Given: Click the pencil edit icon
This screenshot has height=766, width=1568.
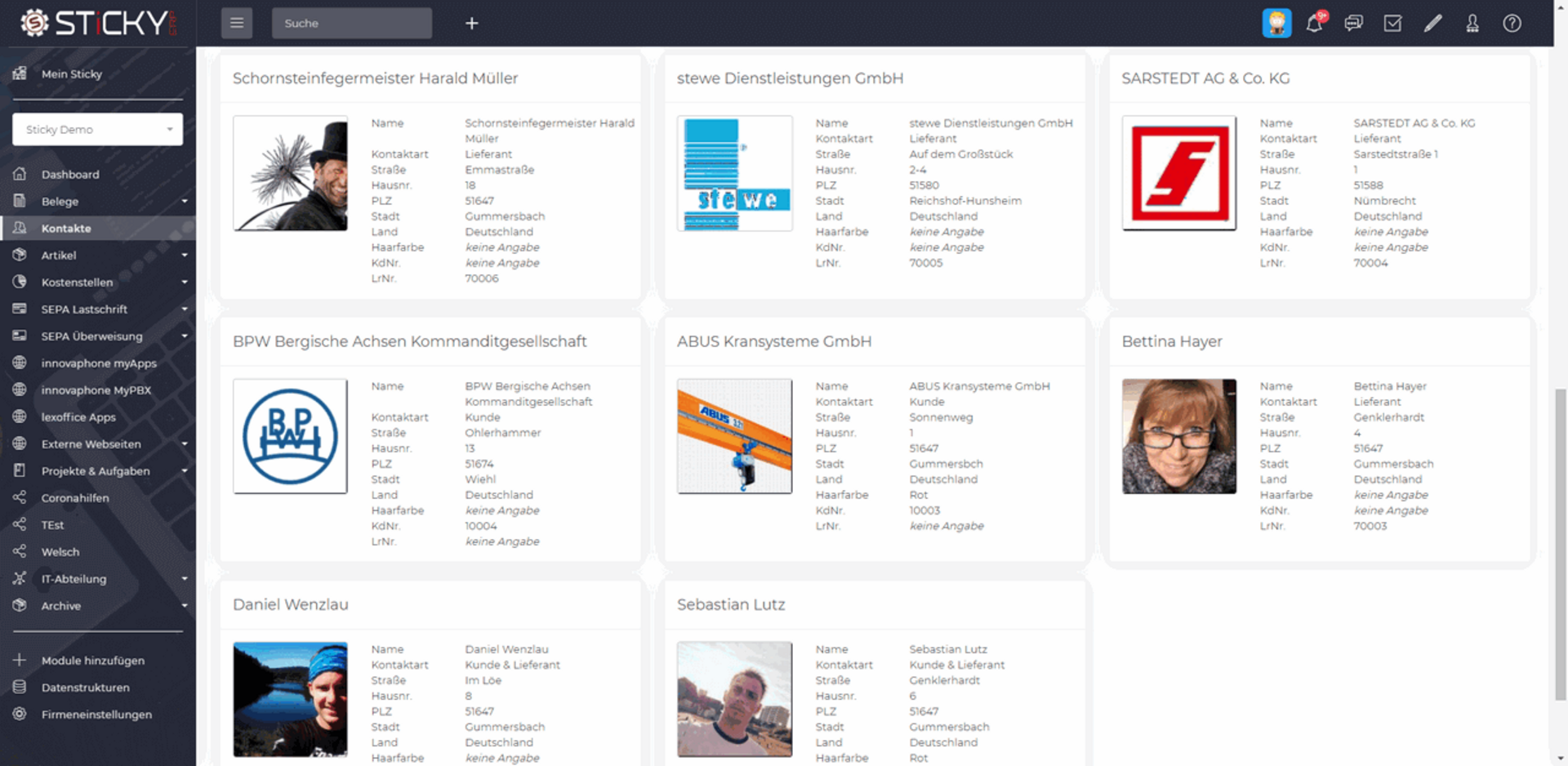Looking at the screenshot, I should pyautogui.click(x=1432, y=24).
